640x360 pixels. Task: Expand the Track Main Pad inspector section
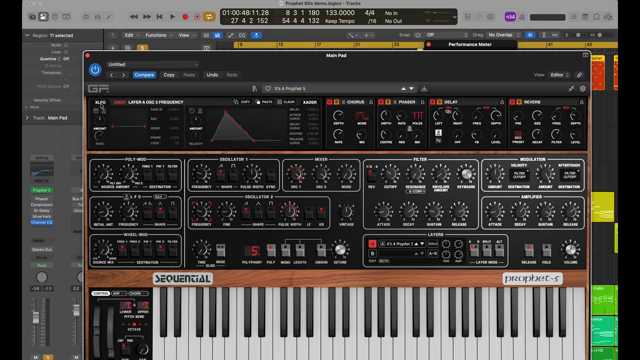coord(27,118)
